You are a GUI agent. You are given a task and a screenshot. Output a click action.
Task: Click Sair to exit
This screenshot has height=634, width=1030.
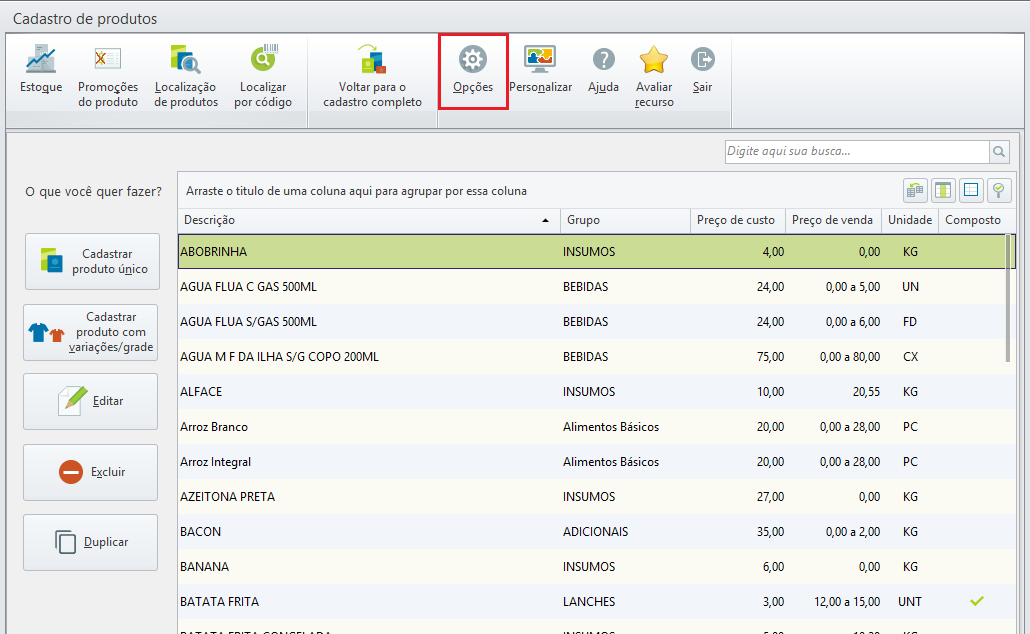click(x=703, y=70)
